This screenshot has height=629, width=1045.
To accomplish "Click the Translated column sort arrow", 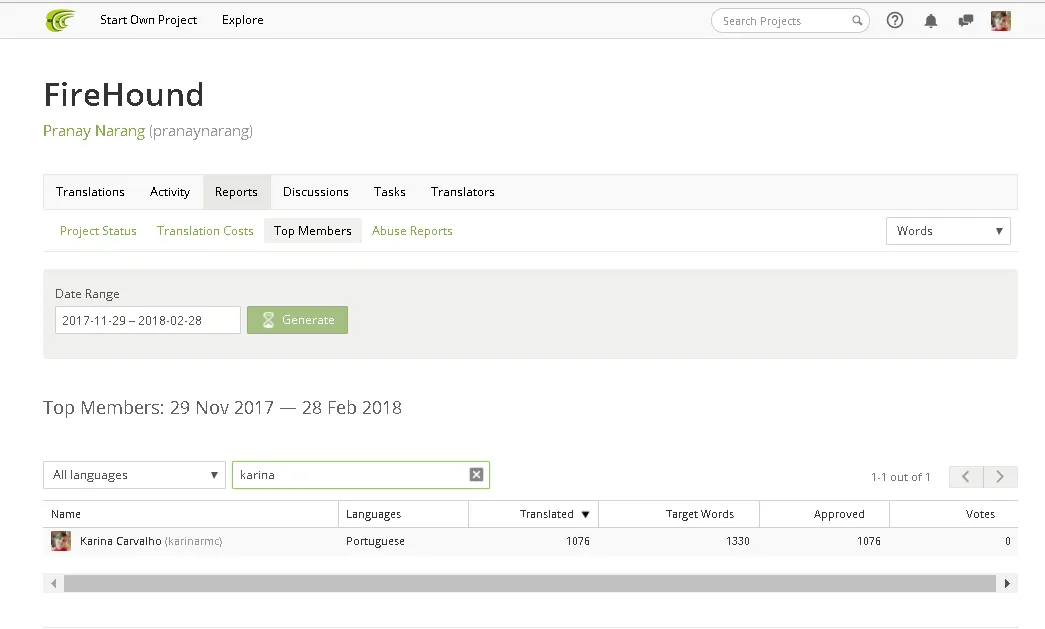I will (x=585, y=514).
